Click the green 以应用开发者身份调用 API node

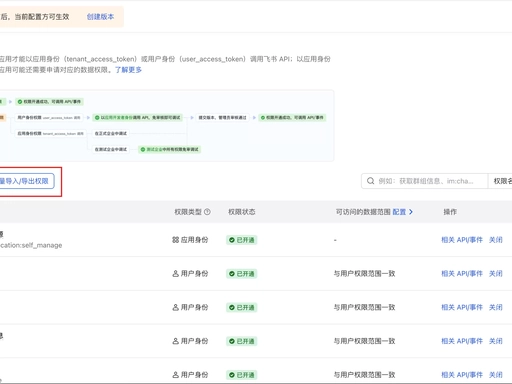point(138,117)
